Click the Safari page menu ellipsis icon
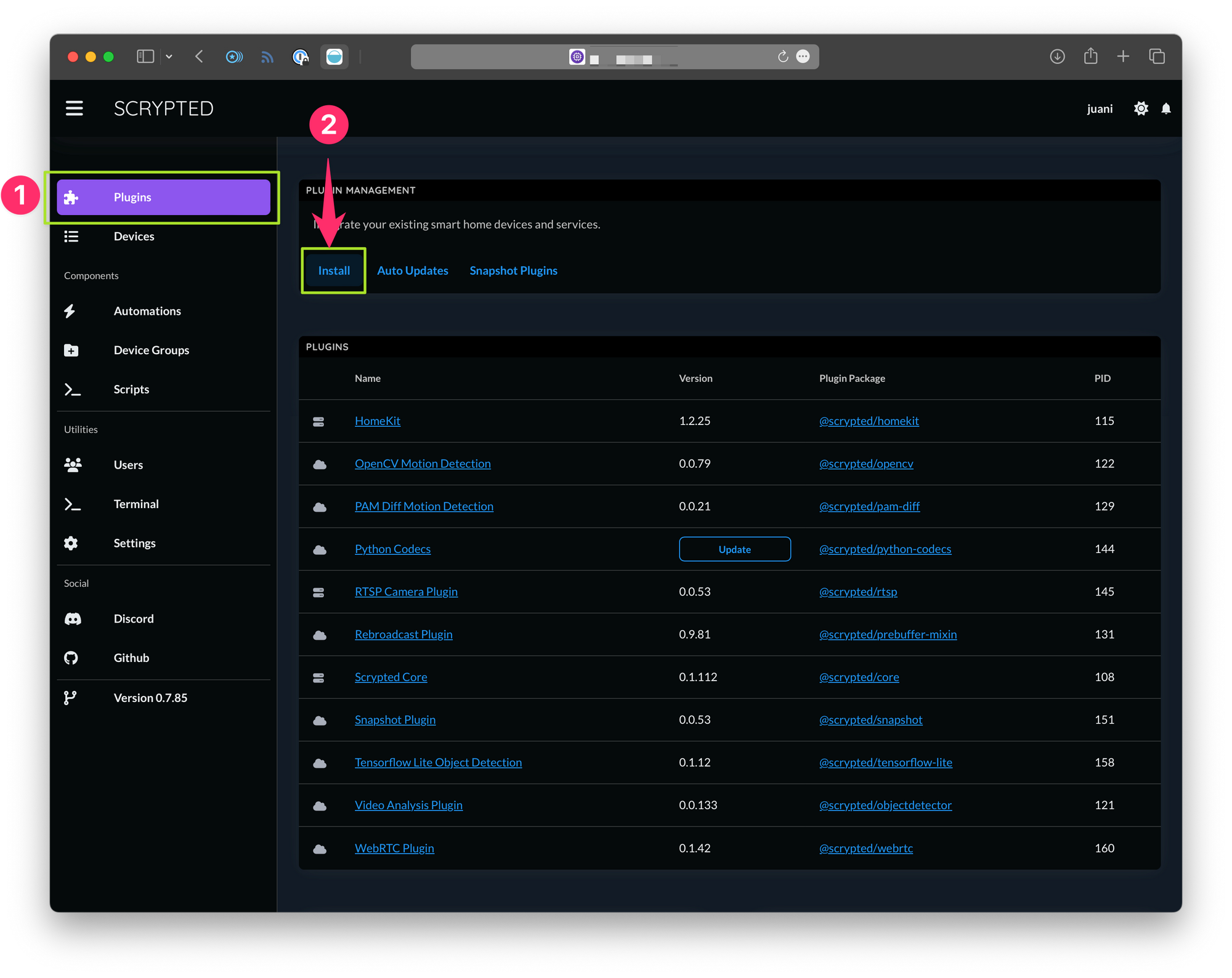The width and height of the screenshot is (1232, 978). click(803, 57)
